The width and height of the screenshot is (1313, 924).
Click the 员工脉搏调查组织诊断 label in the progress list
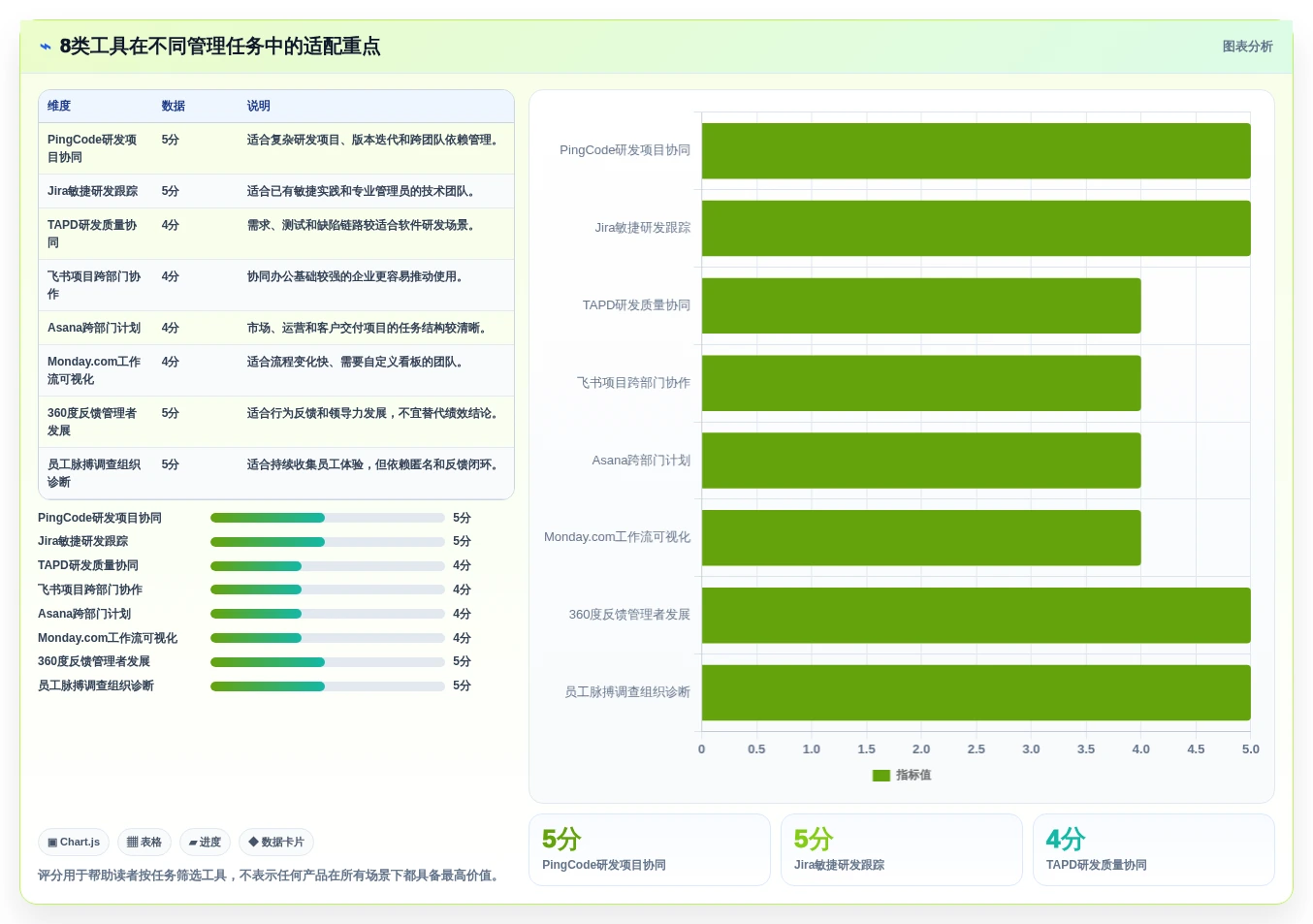(96, 686)
